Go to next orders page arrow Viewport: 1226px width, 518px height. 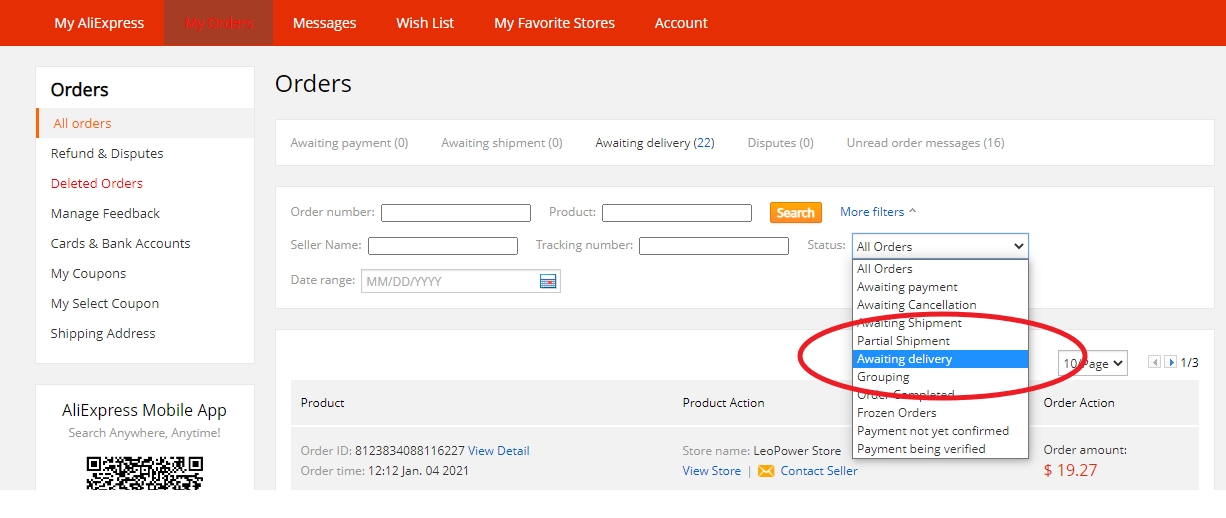(x=1170, y=362)
